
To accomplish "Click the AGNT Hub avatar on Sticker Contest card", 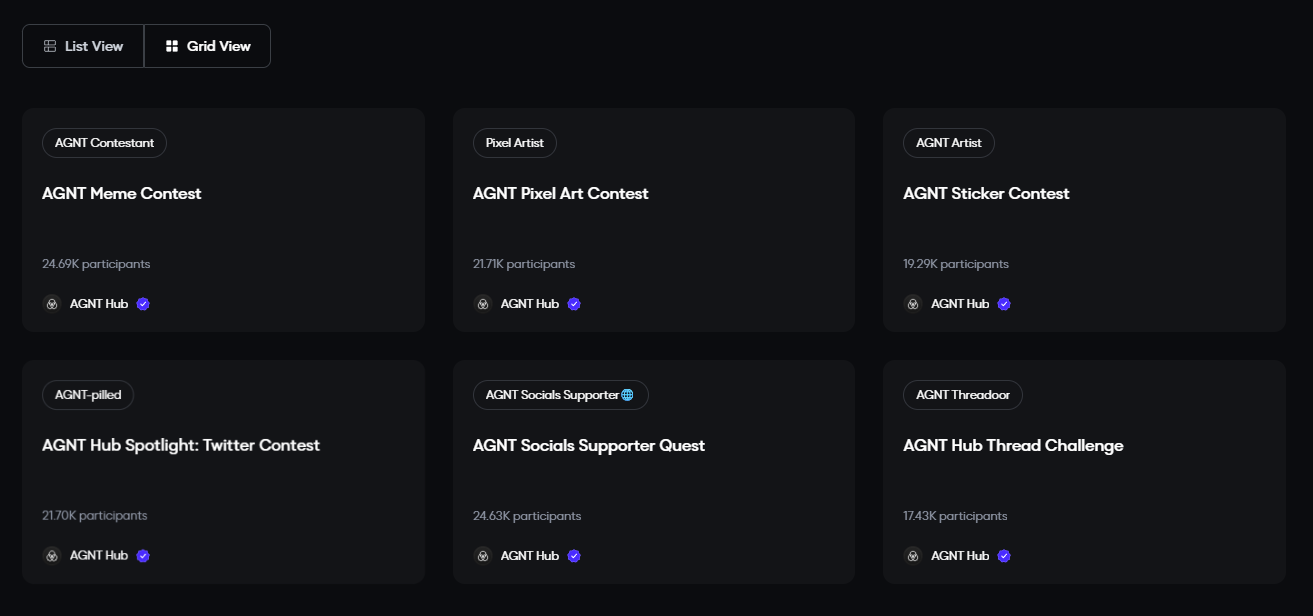I will tap(912, 303).
